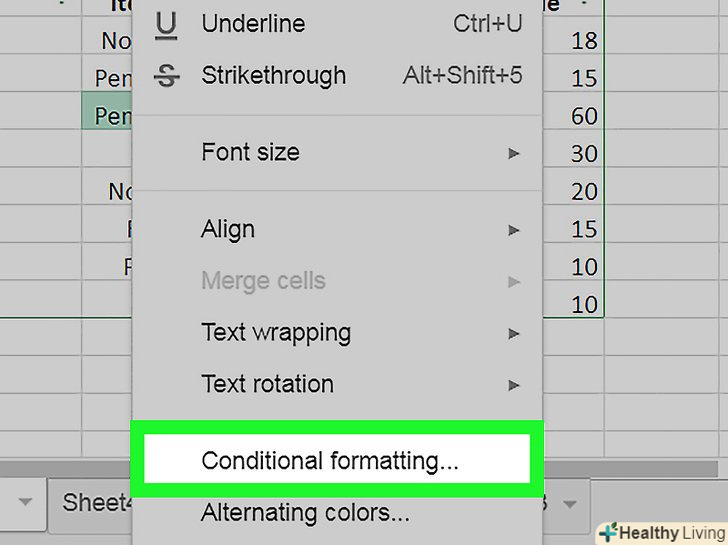Click the Font size menu label

(x=250, y=152)
